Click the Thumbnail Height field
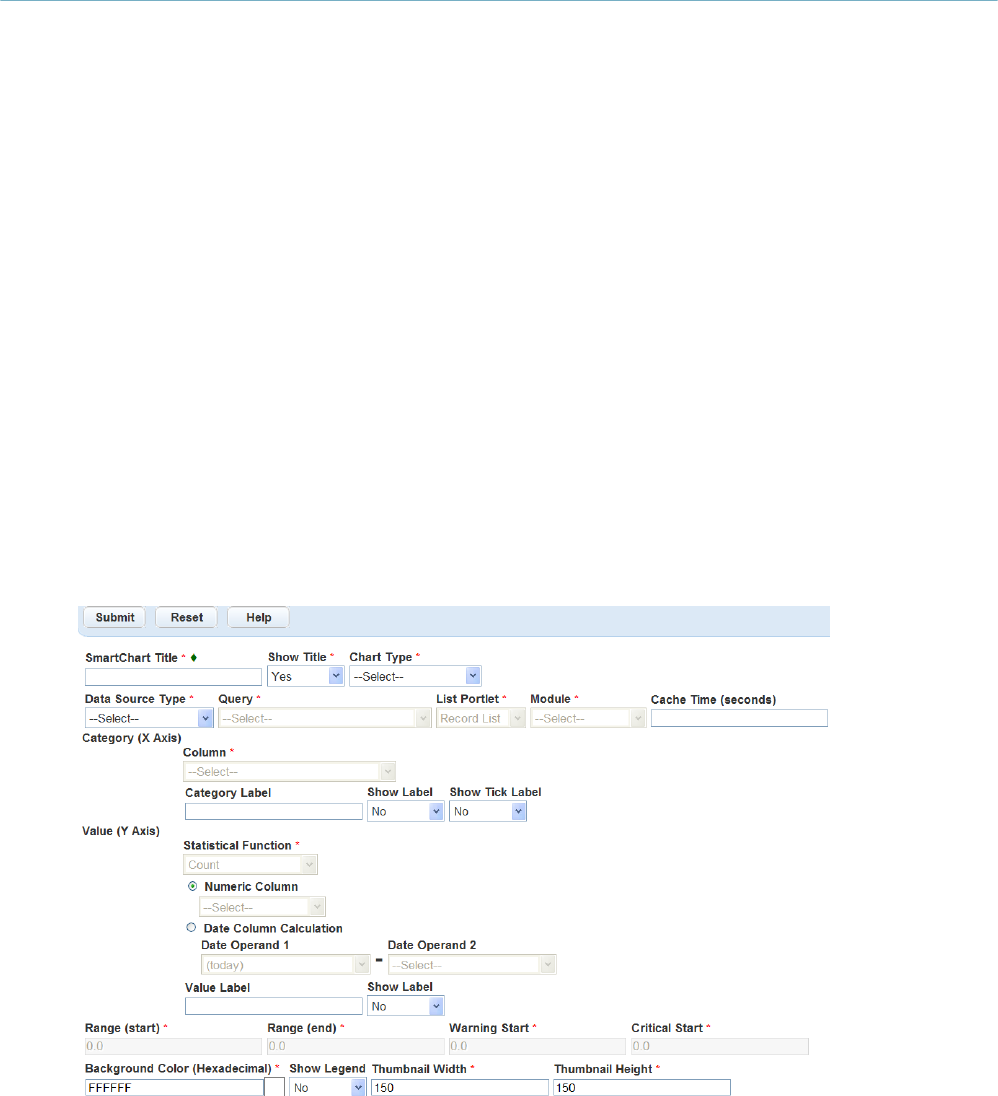Screen dimensions: 998x1096 [x=642, y=1088]
